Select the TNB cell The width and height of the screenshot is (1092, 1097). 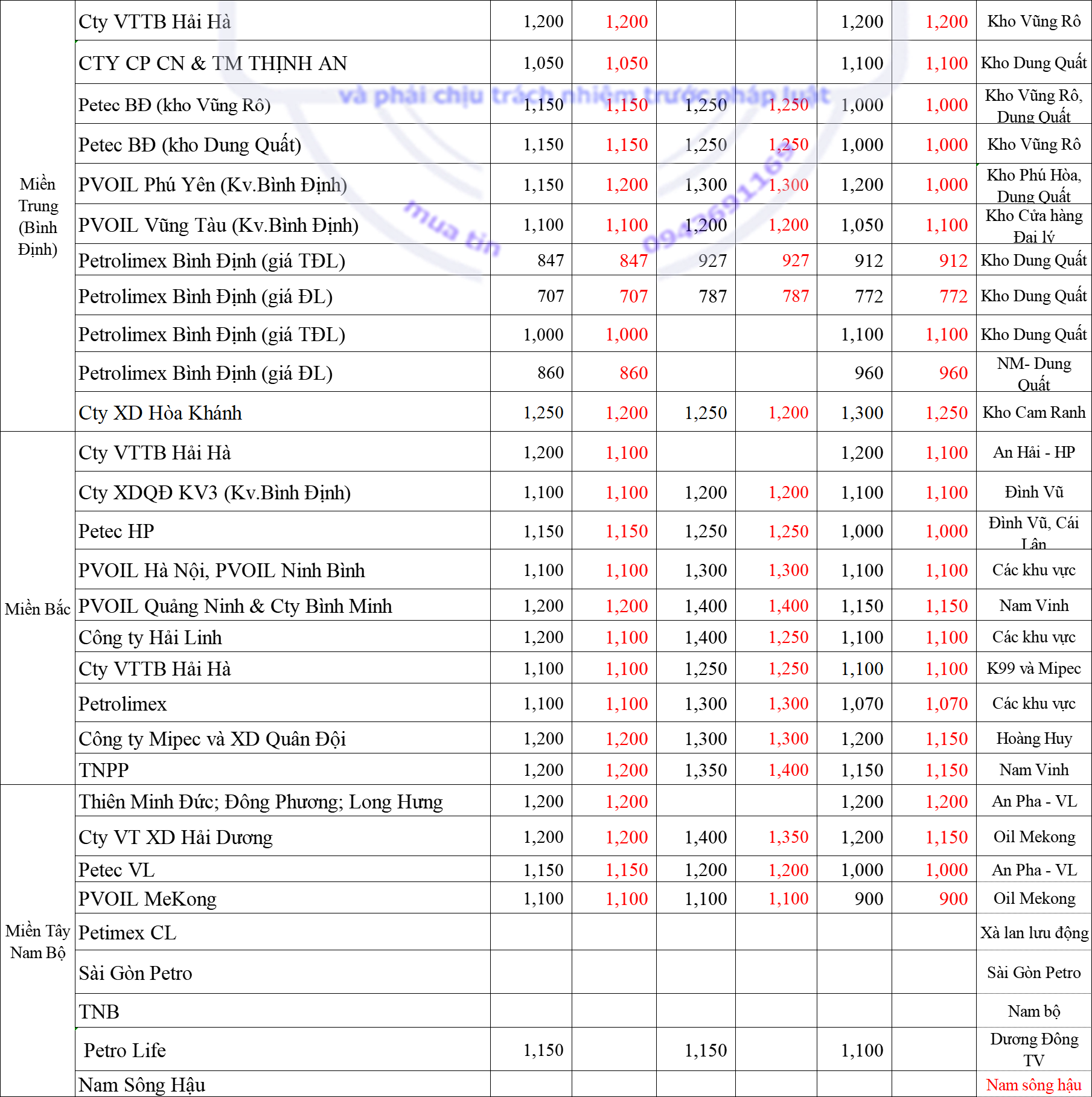[x=283, y=1011]
